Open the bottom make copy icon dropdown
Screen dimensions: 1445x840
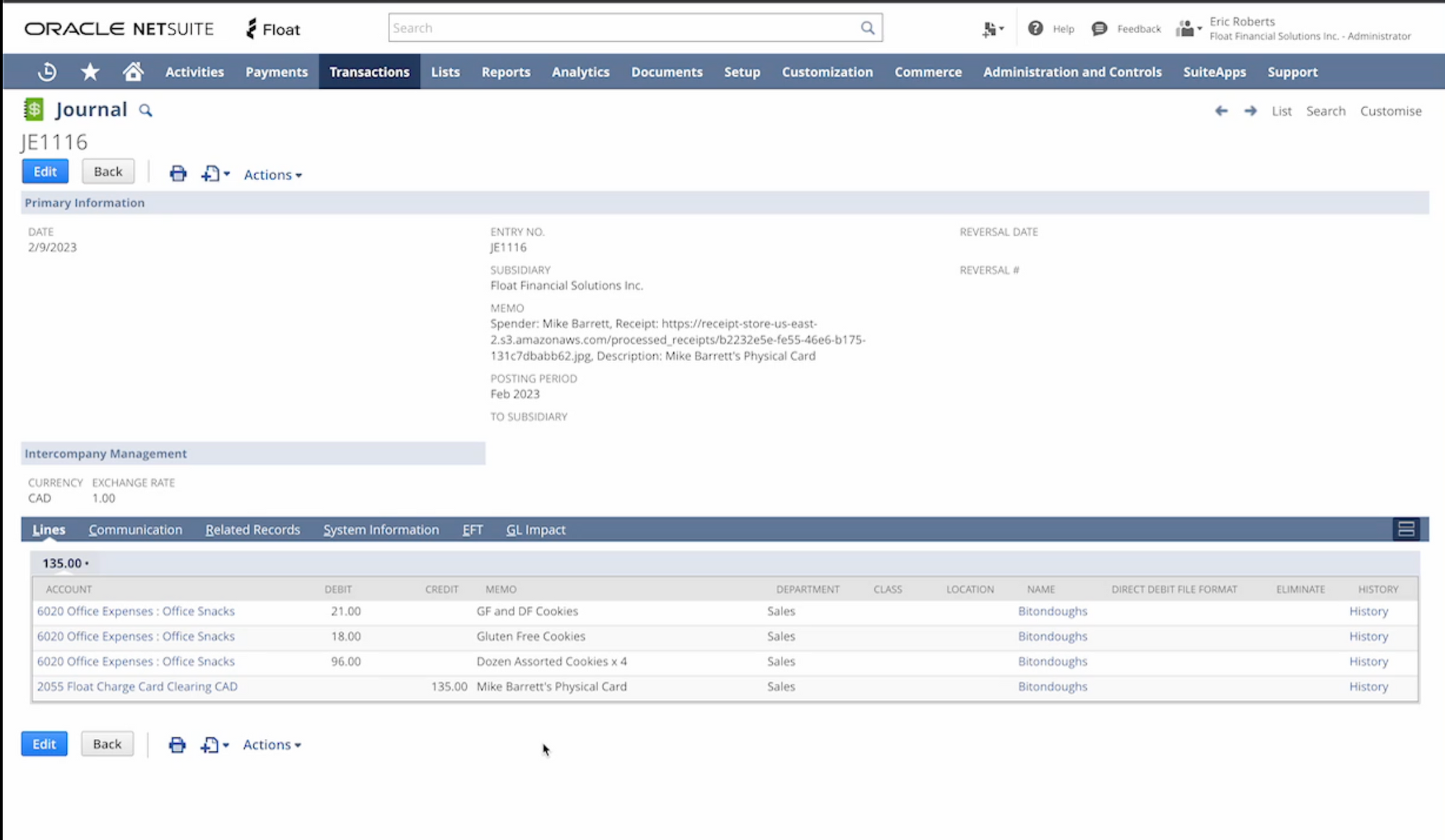pos(214,745)
